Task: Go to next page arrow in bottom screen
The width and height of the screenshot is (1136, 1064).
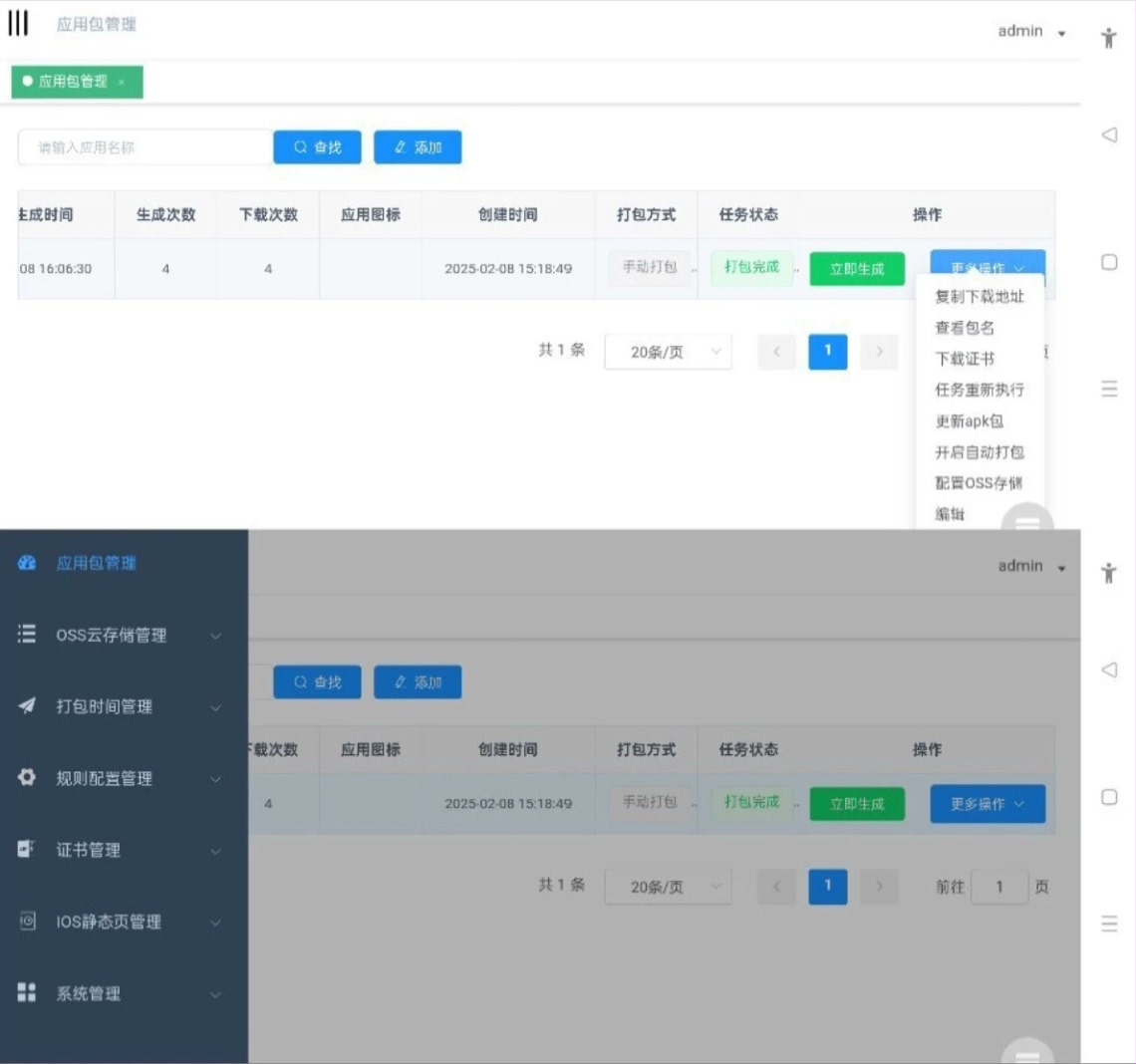Action: pyautogui.click(x=879, y=887)
